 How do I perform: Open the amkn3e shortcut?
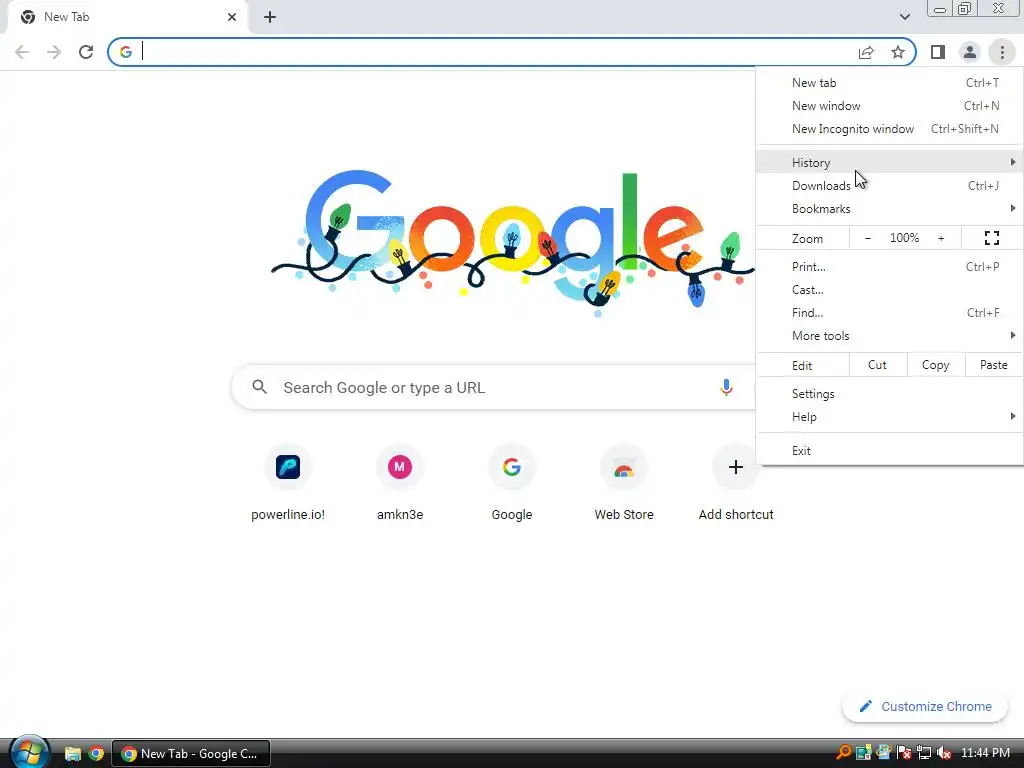(x=400, y=483)
